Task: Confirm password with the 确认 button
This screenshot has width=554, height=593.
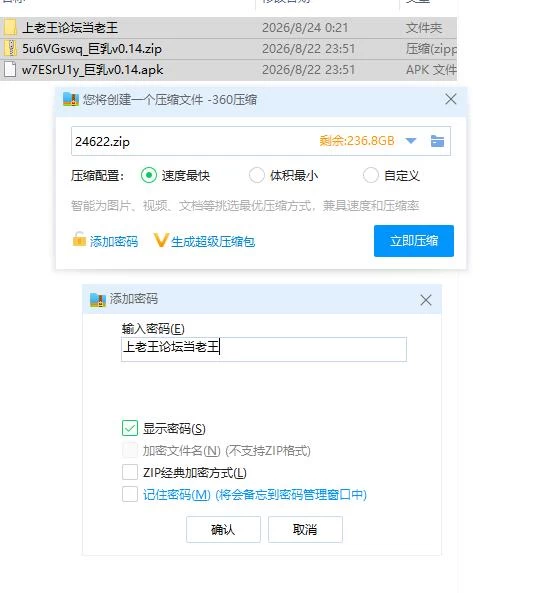Action: [x=223, y=529]
